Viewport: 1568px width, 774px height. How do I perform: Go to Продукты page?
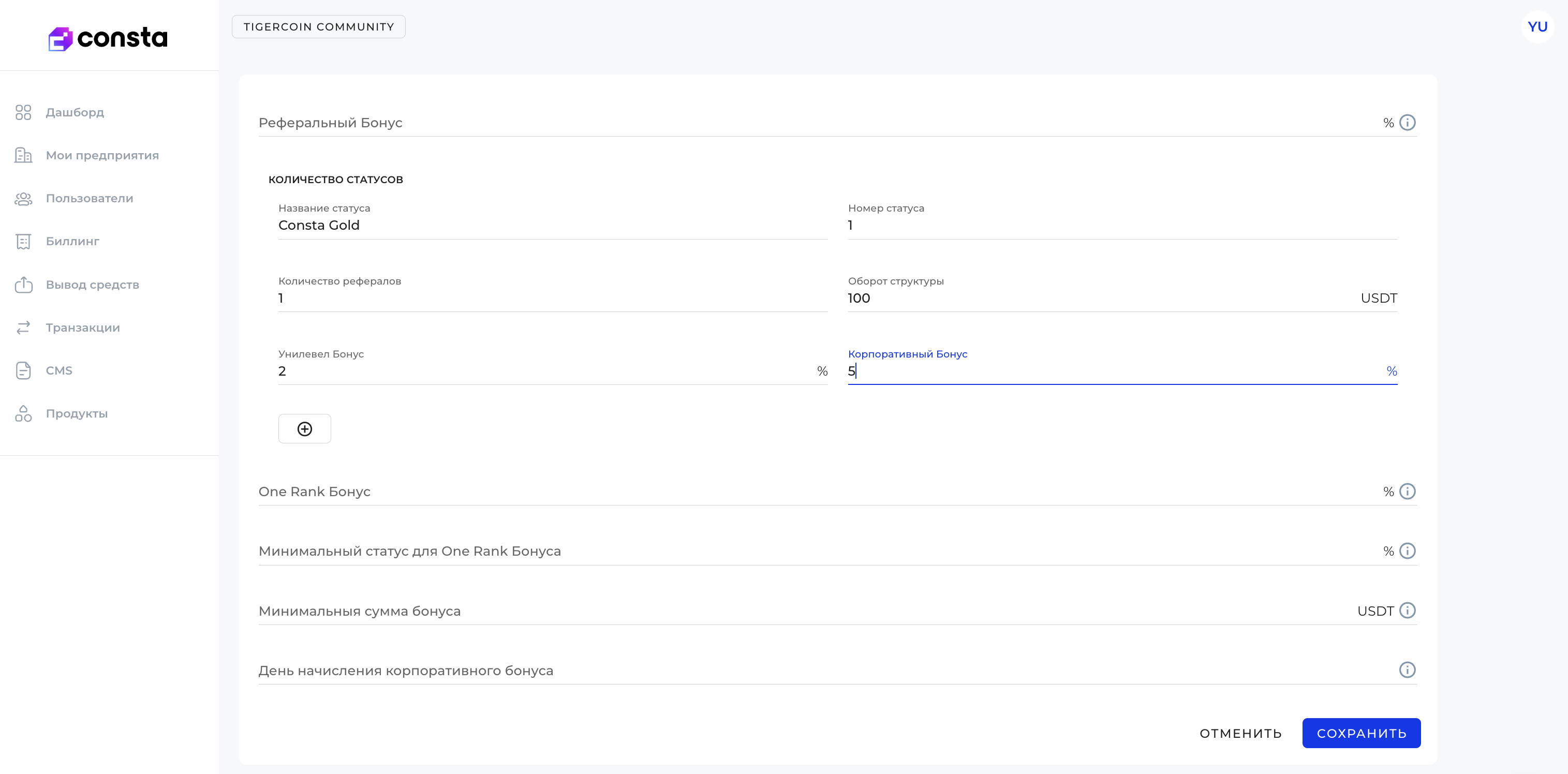(77, 414)
